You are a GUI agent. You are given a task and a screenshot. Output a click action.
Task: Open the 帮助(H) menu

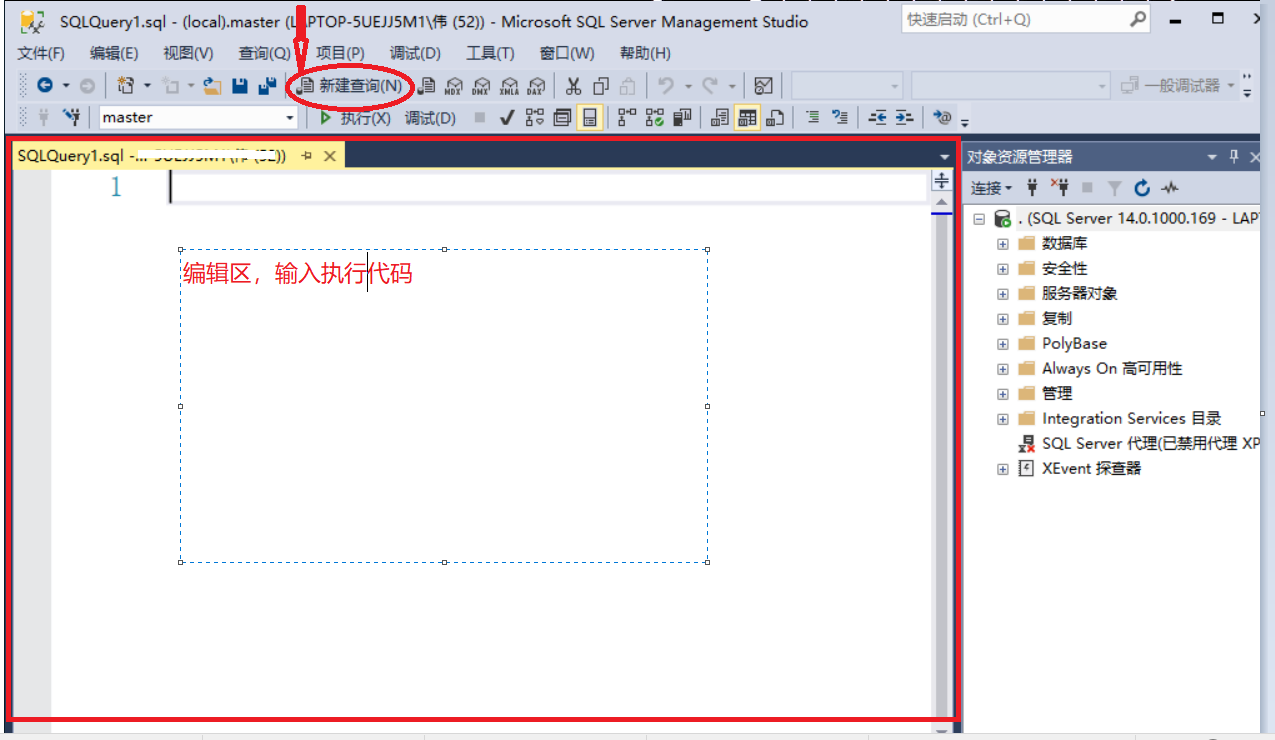(x=645, y=53)
